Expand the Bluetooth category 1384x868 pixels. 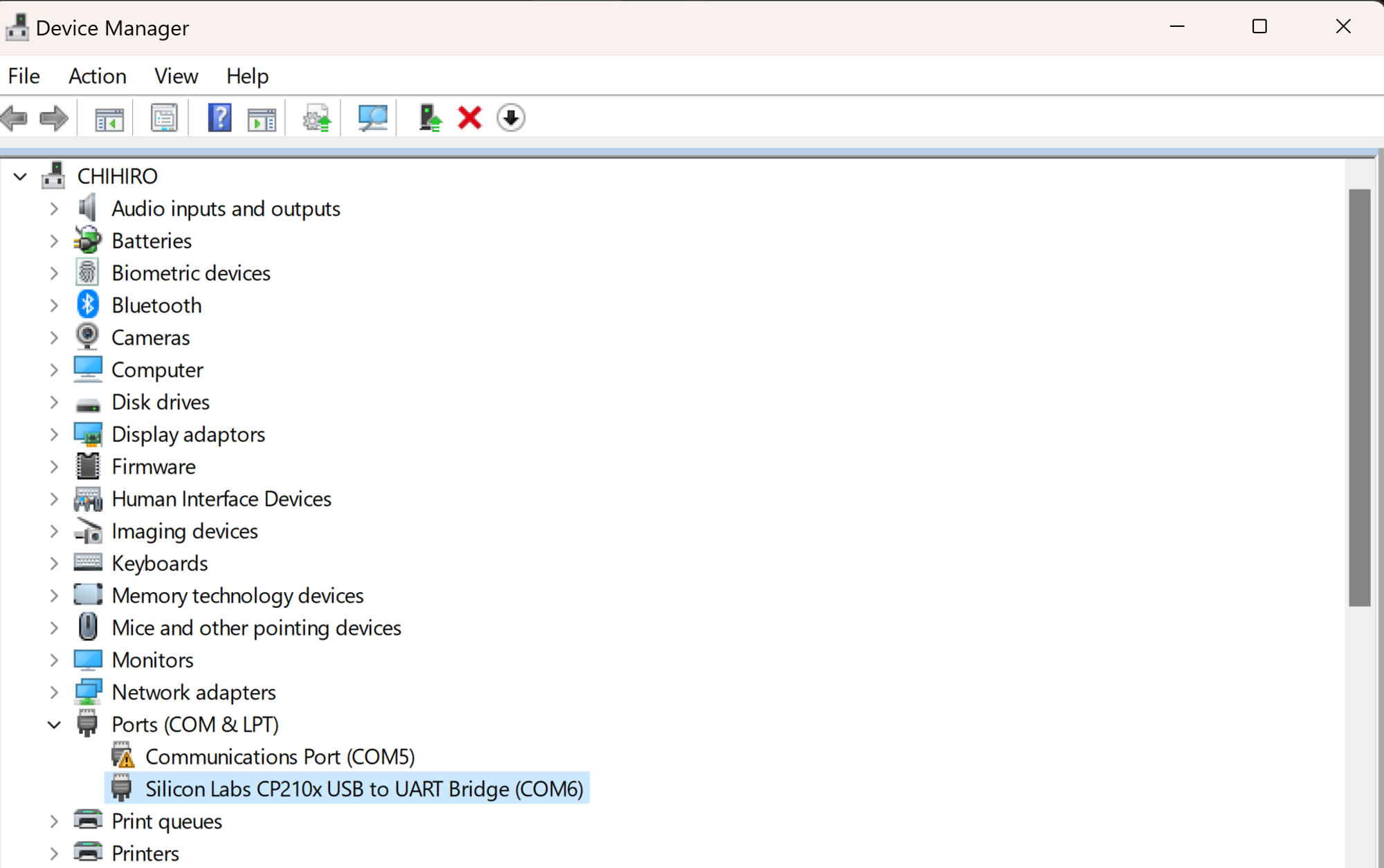(54, 306)
